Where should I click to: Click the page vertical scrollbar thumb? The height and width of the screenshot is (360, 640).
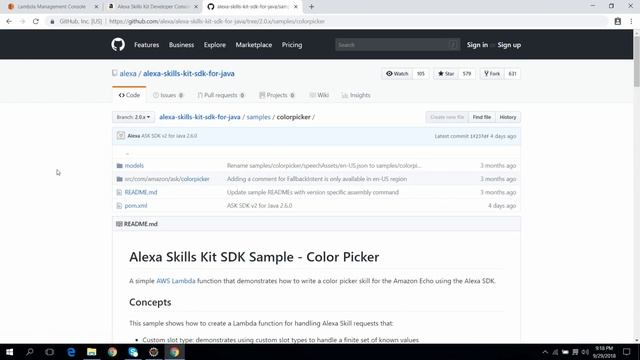(636, 61)
